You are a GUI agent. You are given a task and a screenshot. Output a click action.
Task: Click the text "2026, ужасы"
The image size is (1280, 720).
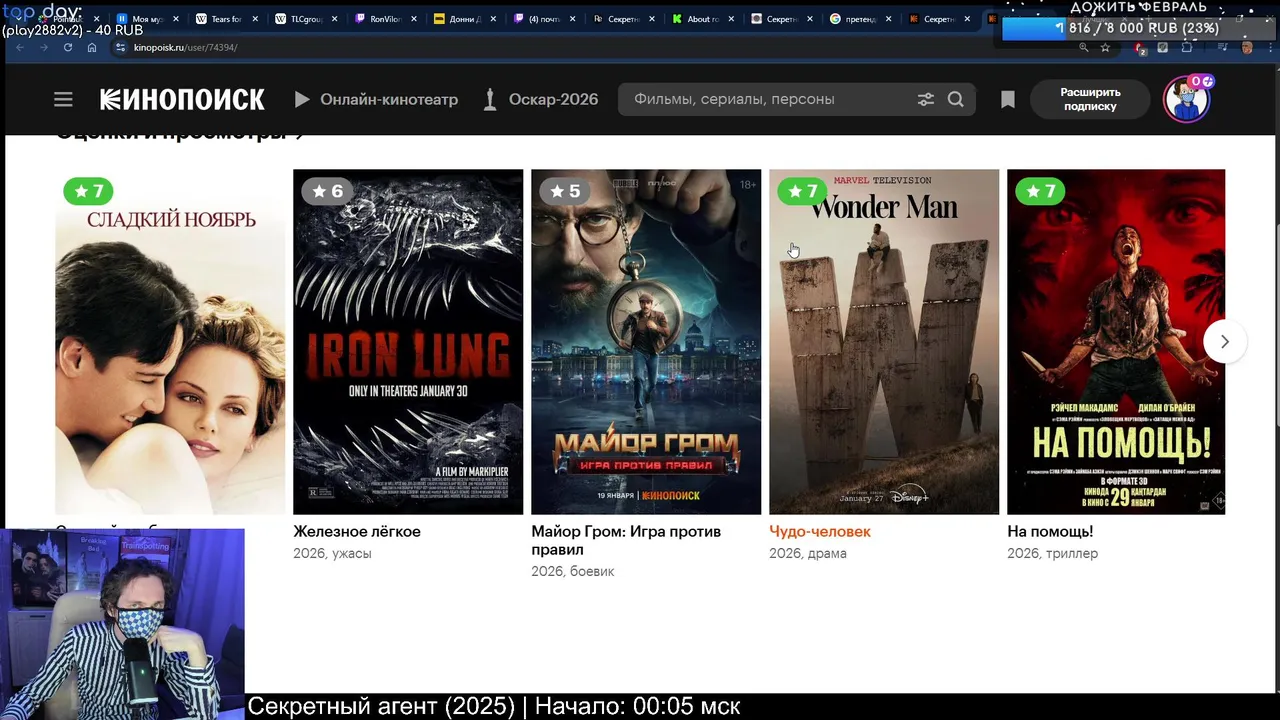332,553
